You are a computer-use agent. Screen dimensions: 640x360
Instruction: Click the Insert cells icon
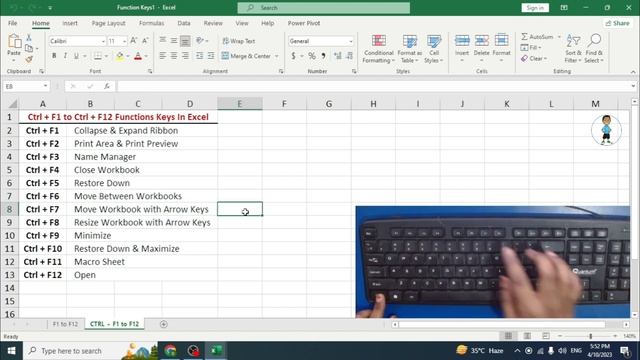462,41
